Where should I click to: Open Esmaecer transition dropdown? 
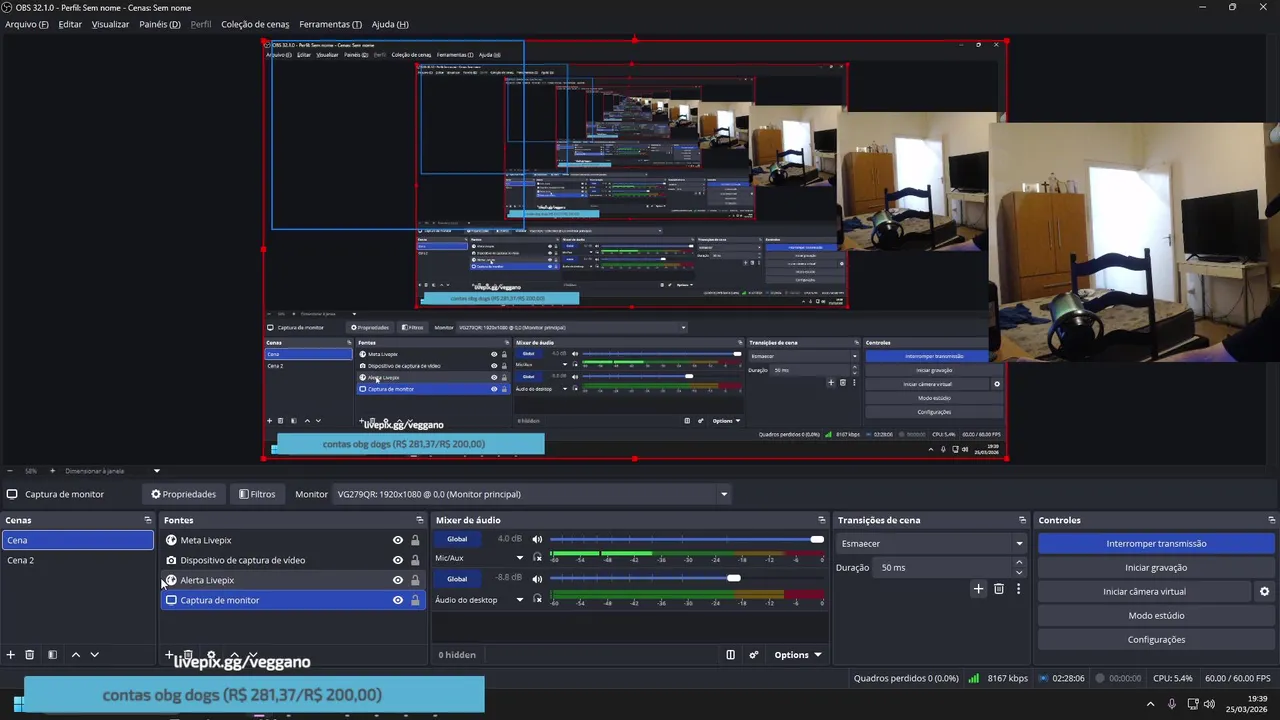(932, 544)
